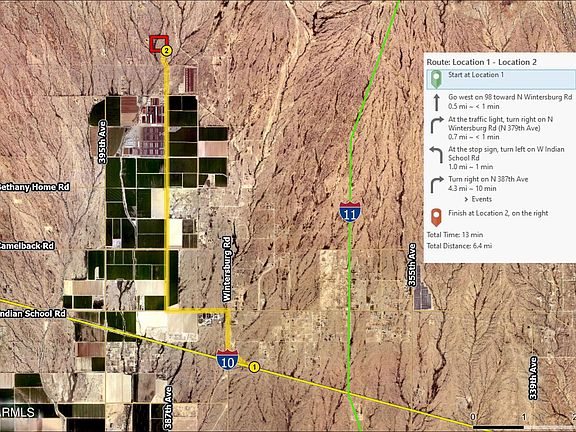
Task: Click the red square parcel outline
Action: tap(159, 44)
